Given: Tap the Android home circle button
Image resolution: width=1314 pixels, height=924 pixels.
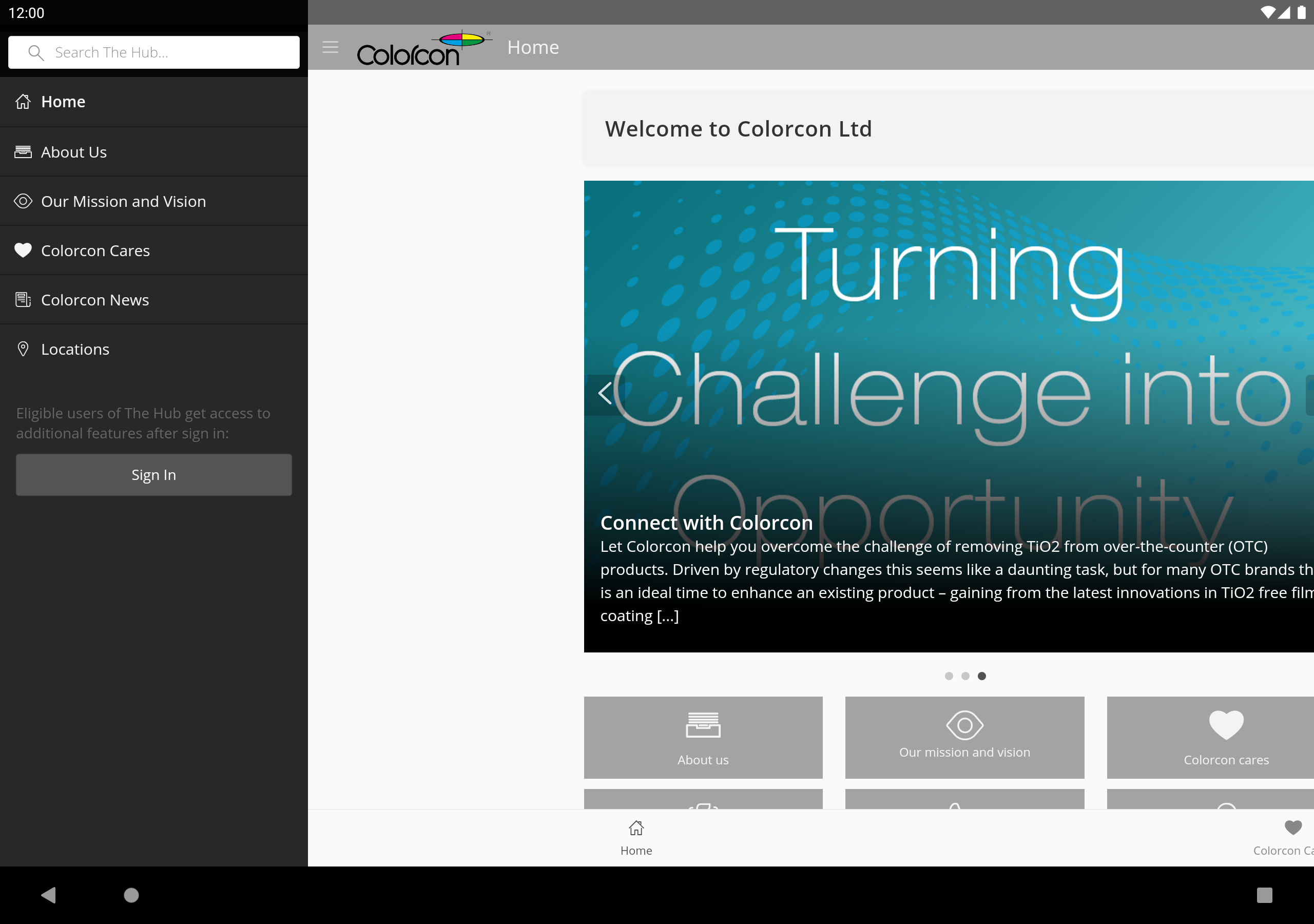Looking at the screenshot, I should [131, 895].
